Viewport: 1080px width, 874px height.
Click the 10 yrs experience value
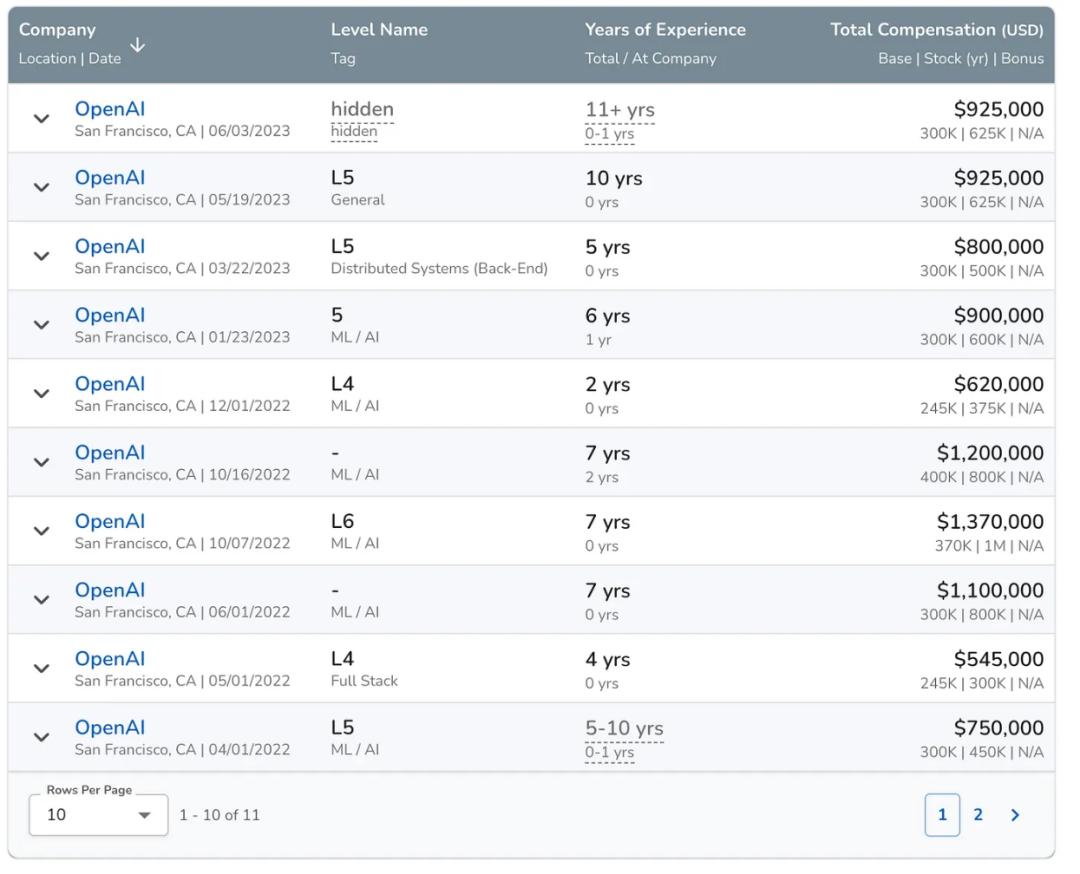click(x=614, y=178)
